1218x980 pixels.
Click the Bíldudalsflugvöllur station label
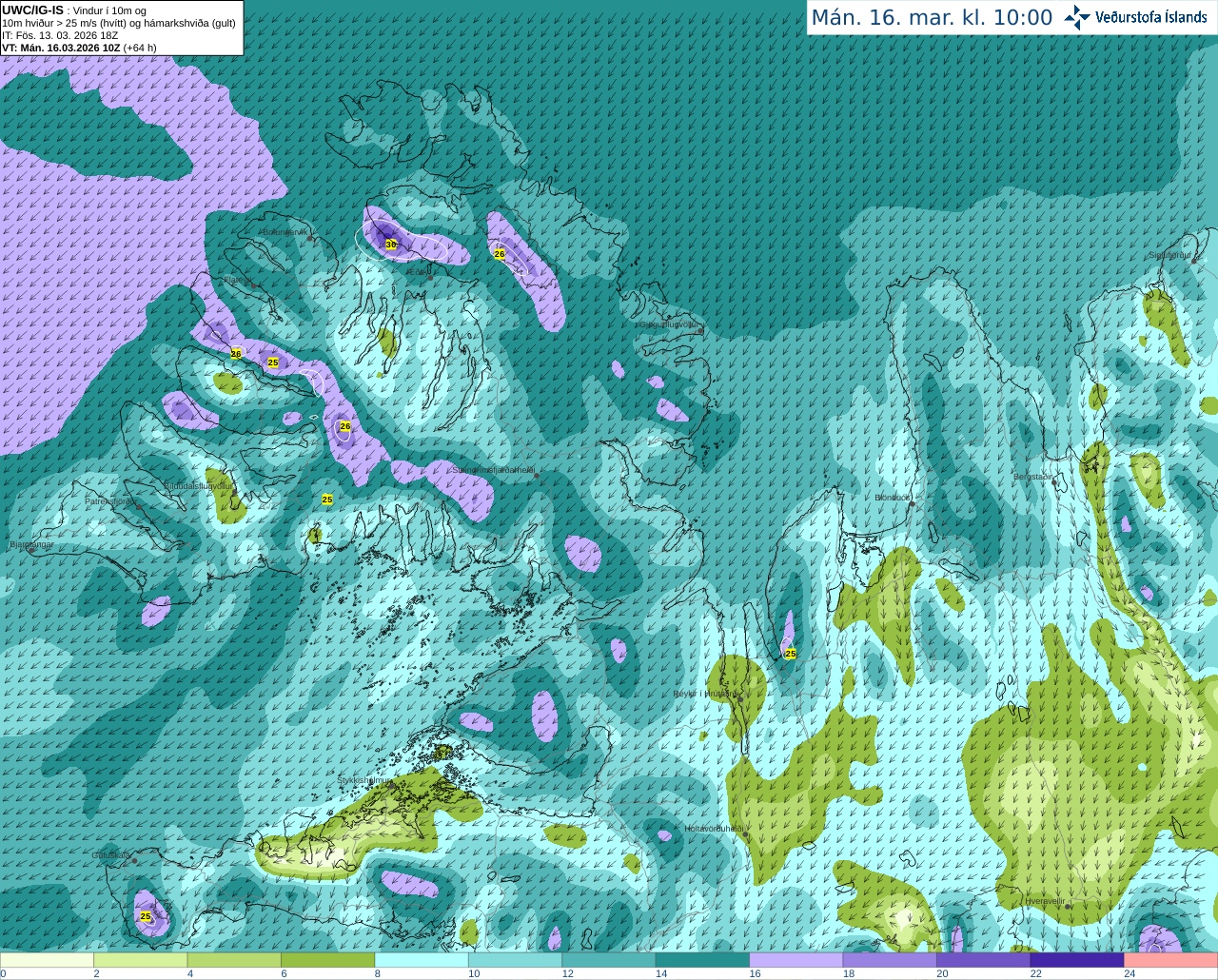pos(198,485)
